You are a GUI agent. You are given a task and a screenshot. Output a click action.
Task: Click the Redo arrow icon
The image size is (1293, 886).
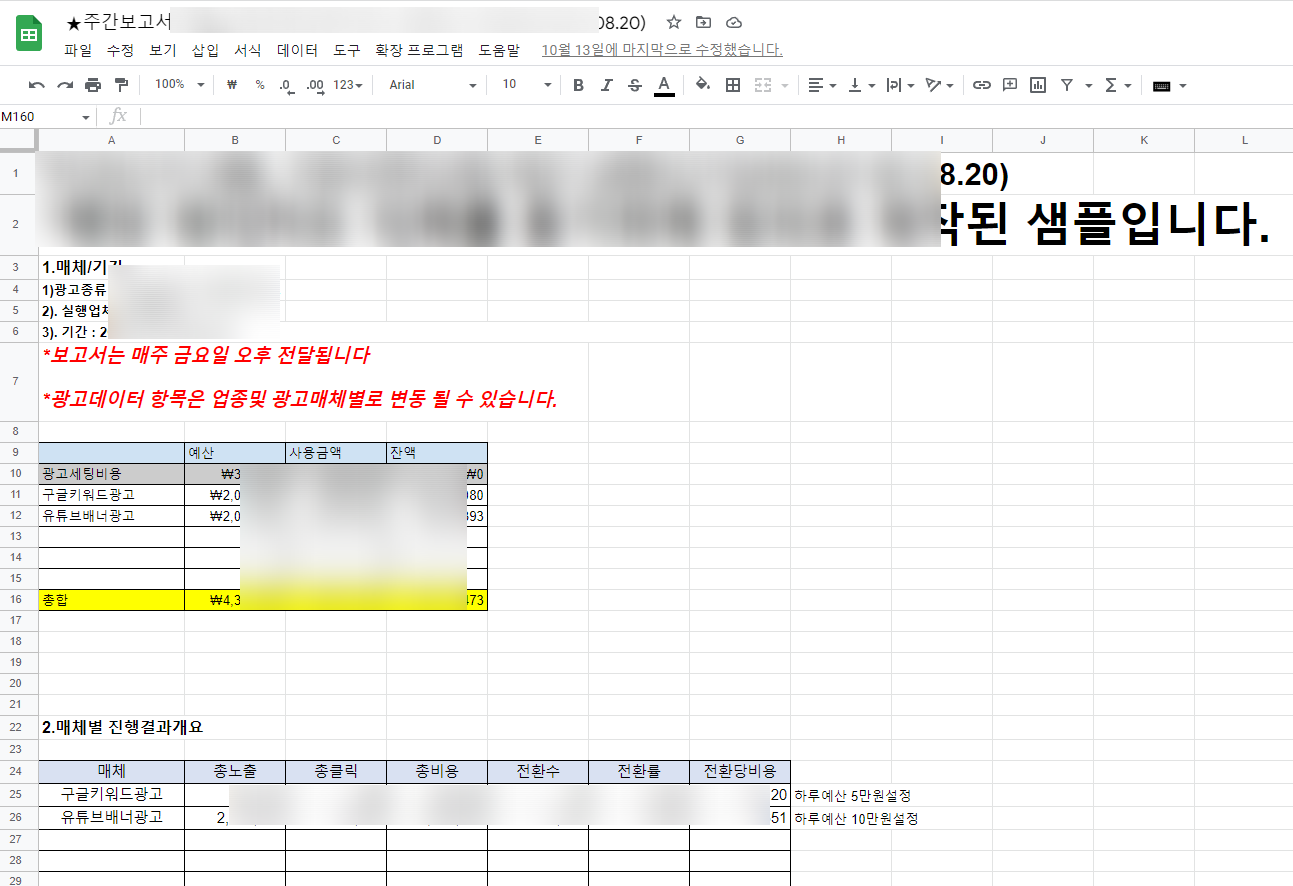pyautogui.click(x=65, y=85)
